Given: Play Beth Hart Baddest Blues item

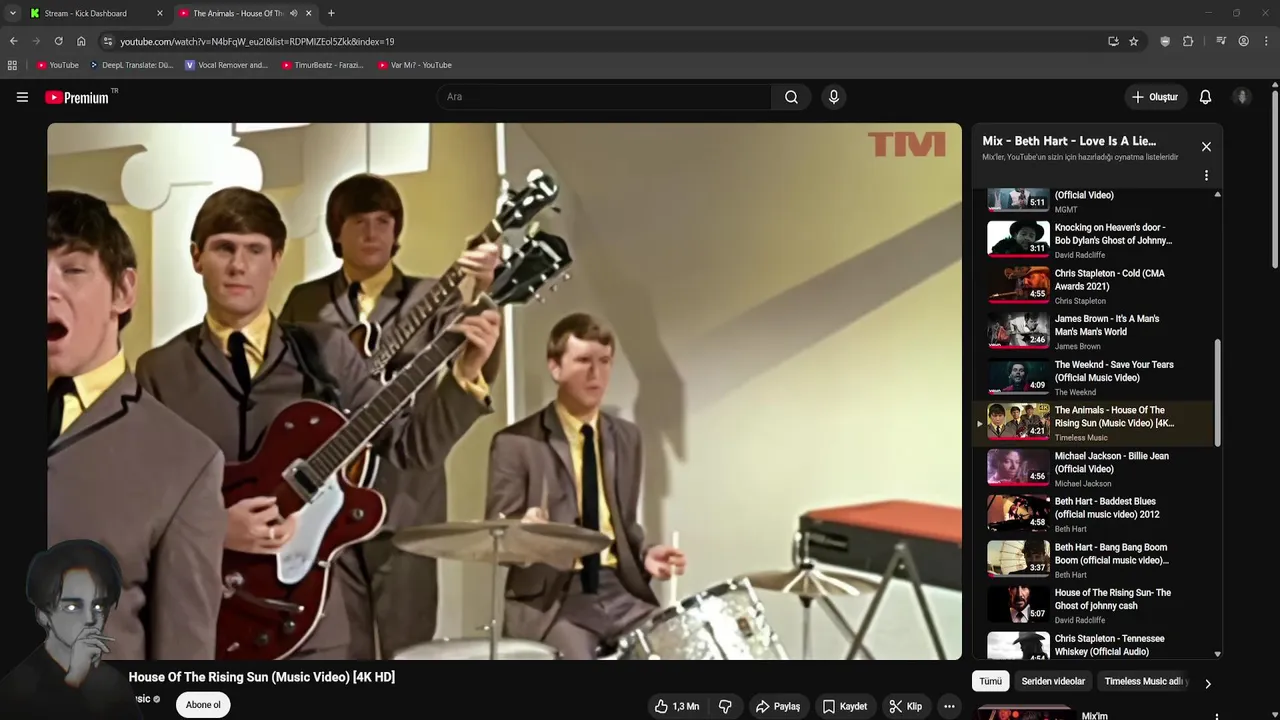Looking at the screenshot, I should (1094, 514).
